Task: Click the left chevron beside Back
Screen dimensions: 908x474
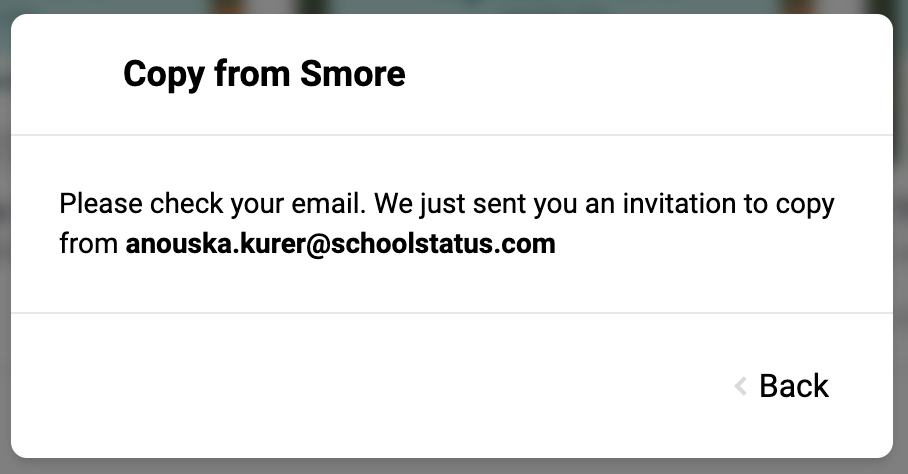Action: [x=741, y=386]
